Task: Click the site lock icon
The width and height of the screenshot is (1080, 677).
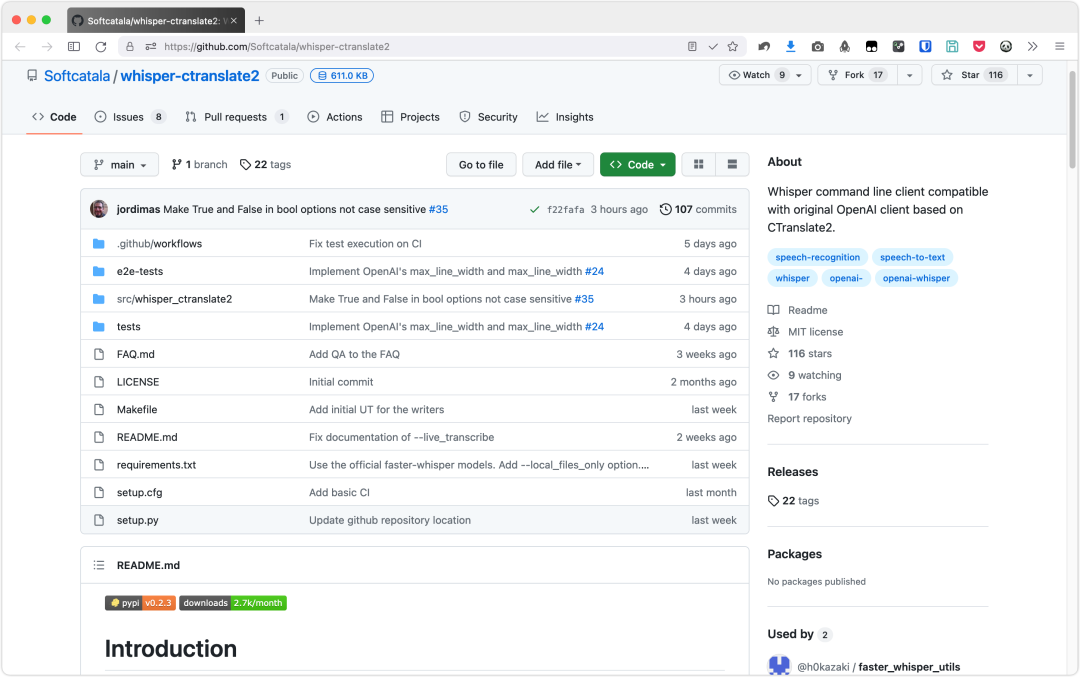Action: [129, 47]
